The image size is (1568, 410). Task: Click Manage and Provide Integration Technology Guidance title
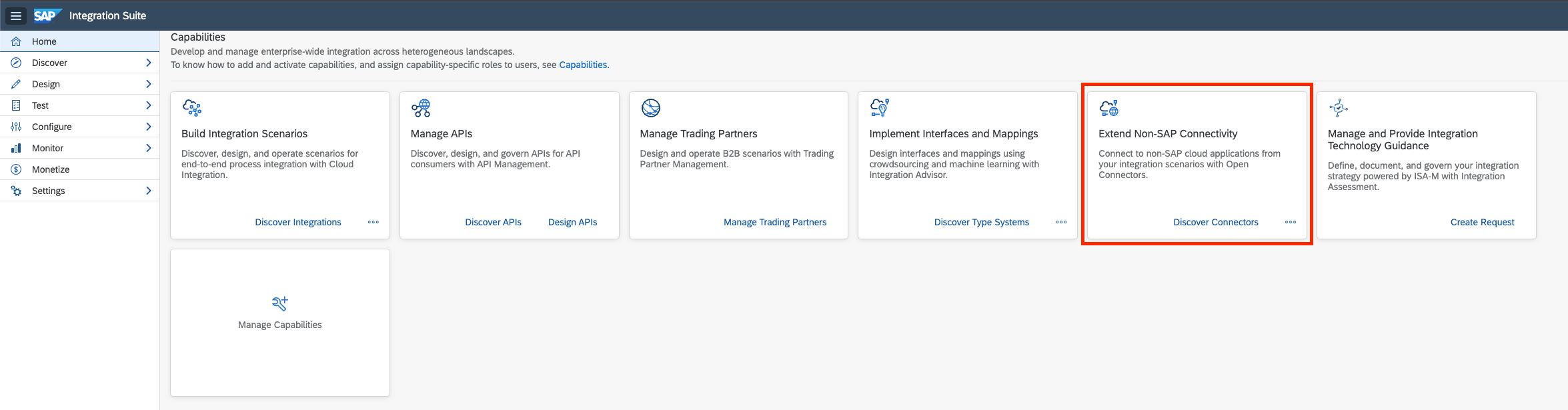tap(1403, 140)
